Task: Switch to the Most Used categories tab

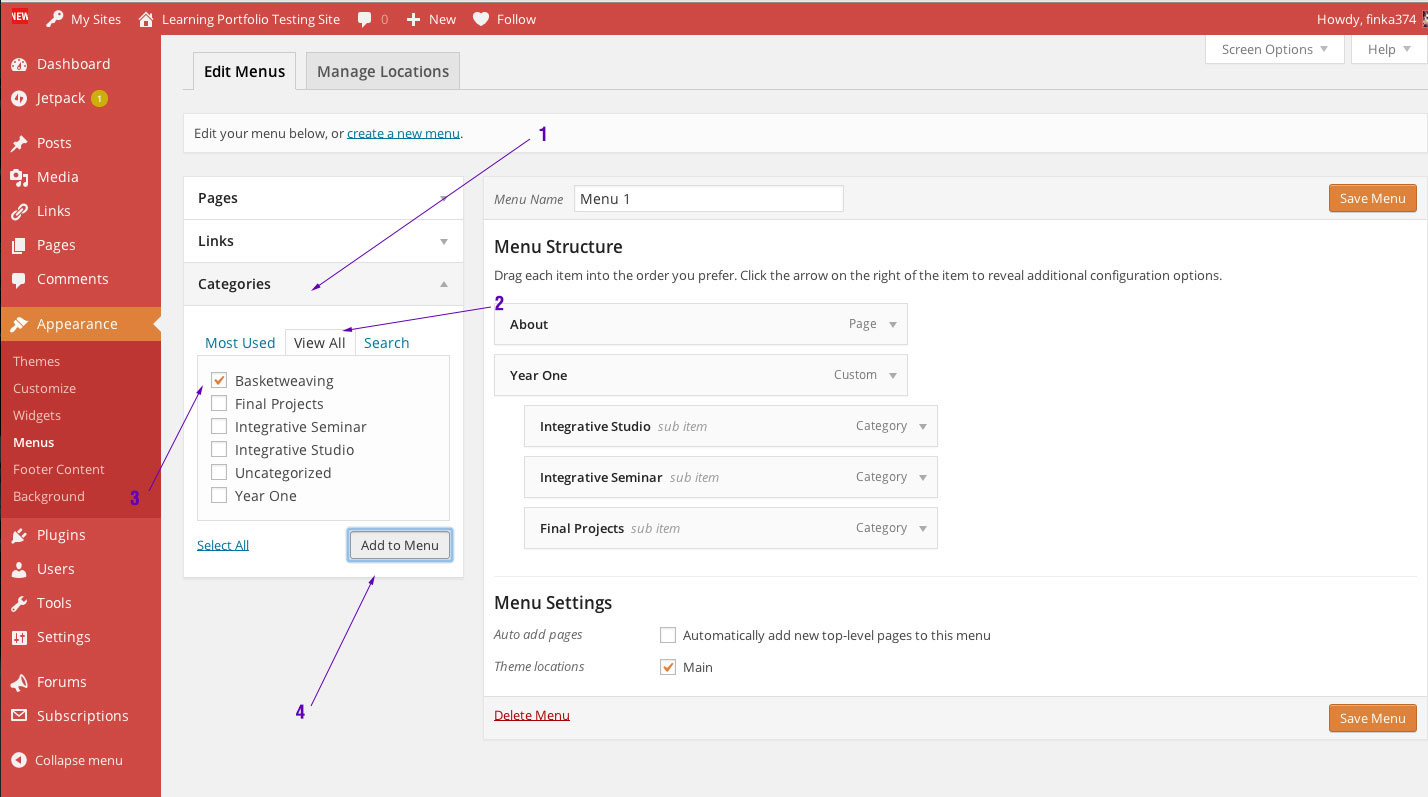Action: point(240,342)
